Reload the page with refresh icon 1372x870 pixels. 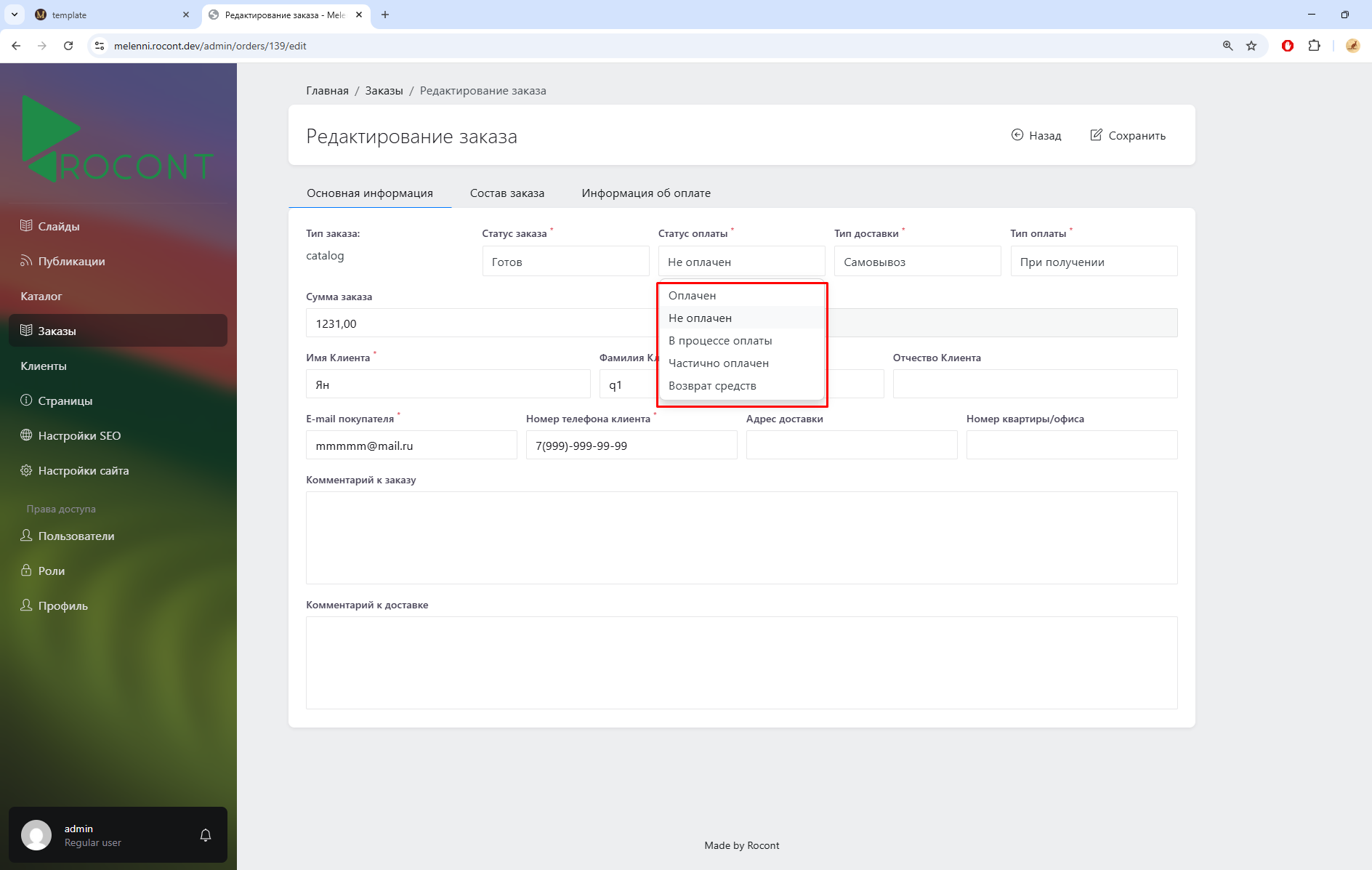click(x=68, y=46)
